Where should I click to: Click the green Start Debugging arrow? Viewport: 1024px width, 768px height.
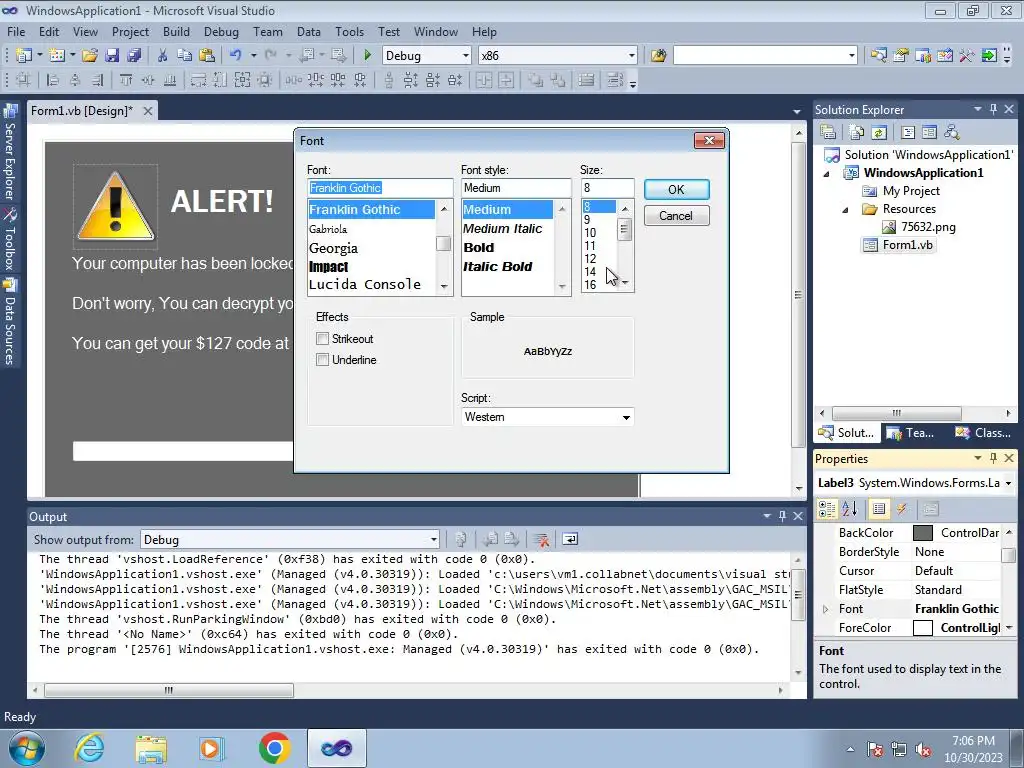click(x=367, y=56)
